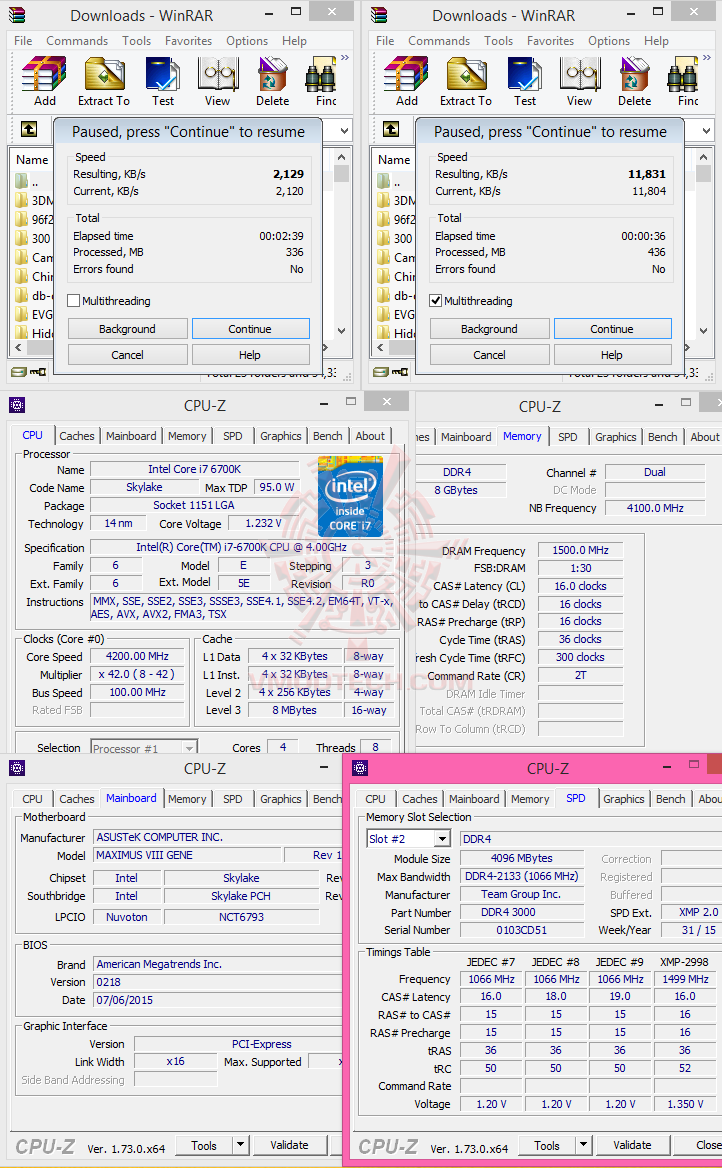Click Extract To icon in right WinRAR window

pyautogui.click(x=466, y=75)
